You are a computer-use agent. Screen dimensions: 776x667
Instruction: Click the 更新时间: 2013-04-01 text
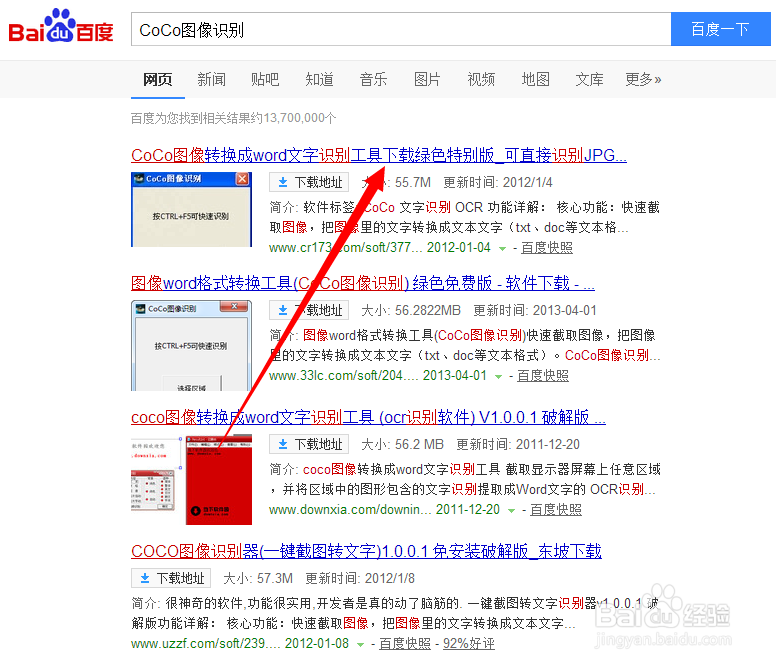(x=535, y=311)
